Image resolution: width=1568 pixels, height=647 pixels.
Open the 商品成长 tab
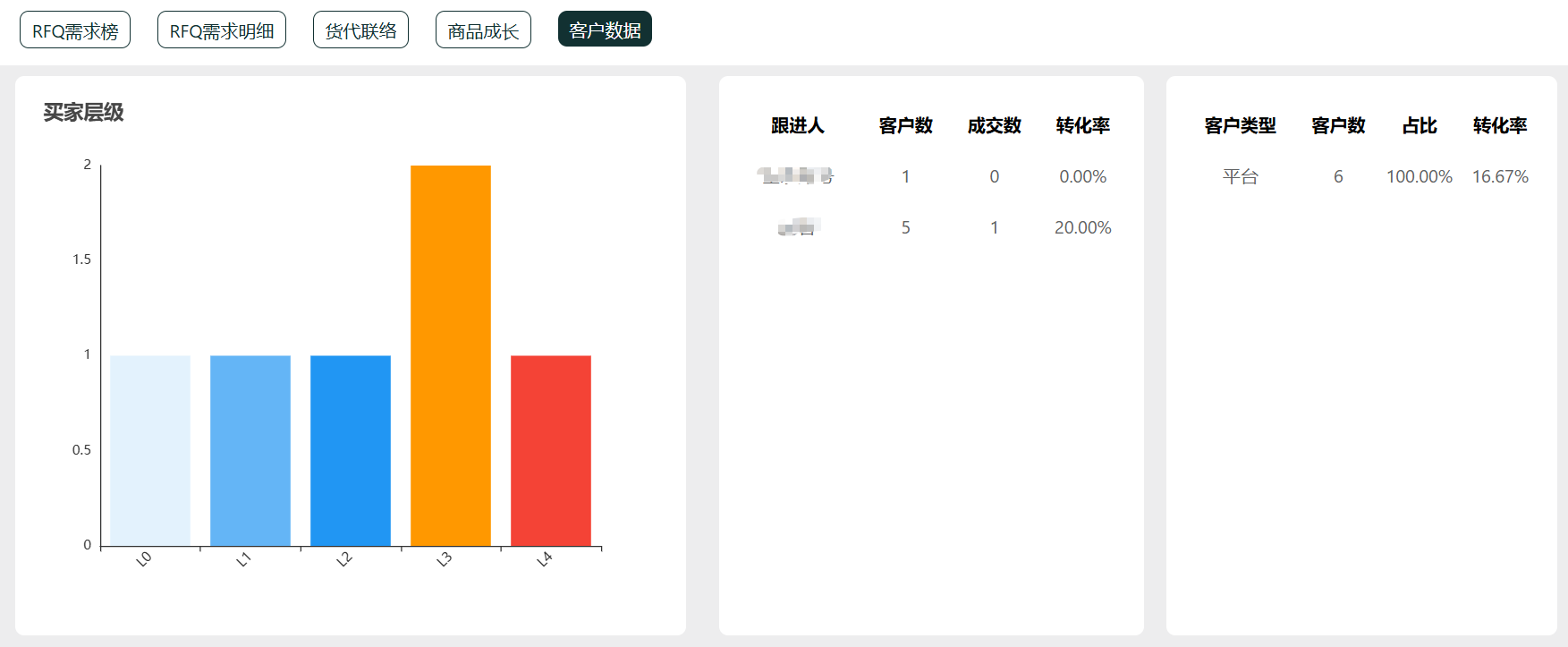pos(483,30)
